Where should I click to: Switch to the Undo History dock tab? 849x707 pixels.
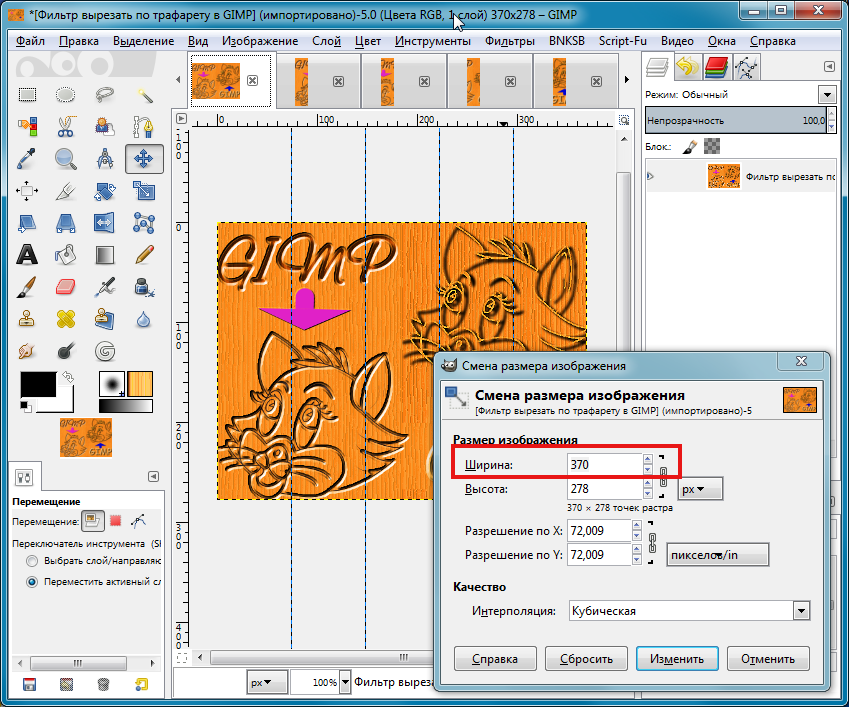click(x=688, y=68)
